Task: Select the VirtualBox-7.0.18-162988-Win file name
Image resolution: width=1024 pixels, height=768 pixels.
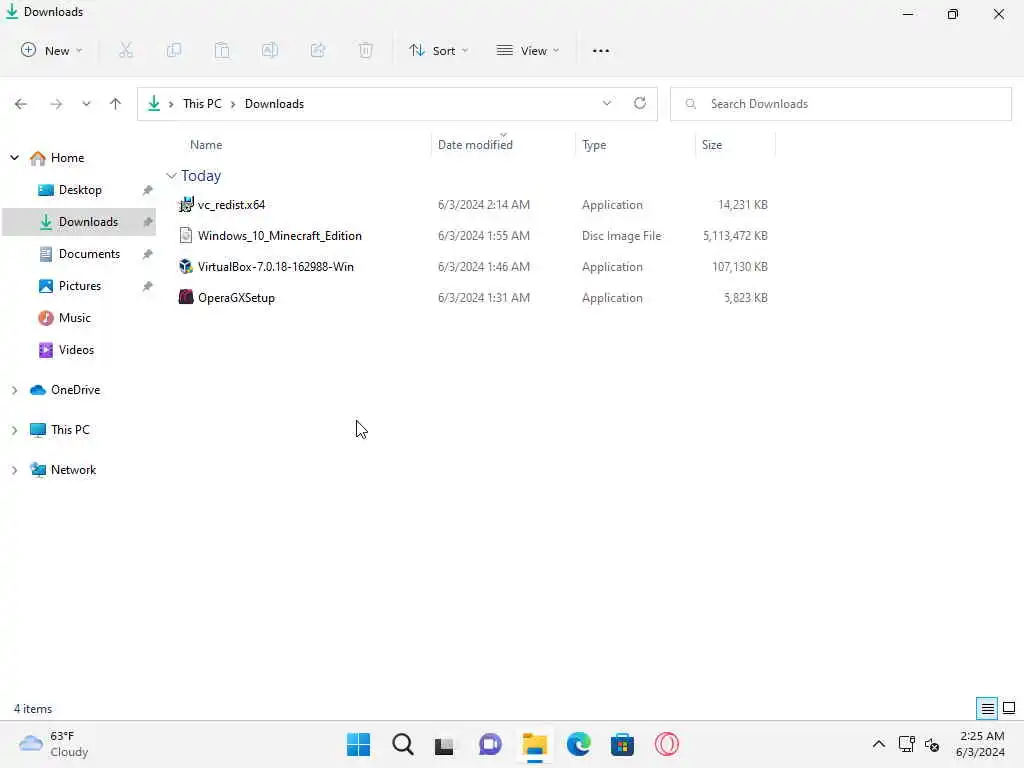Action: 276,266
